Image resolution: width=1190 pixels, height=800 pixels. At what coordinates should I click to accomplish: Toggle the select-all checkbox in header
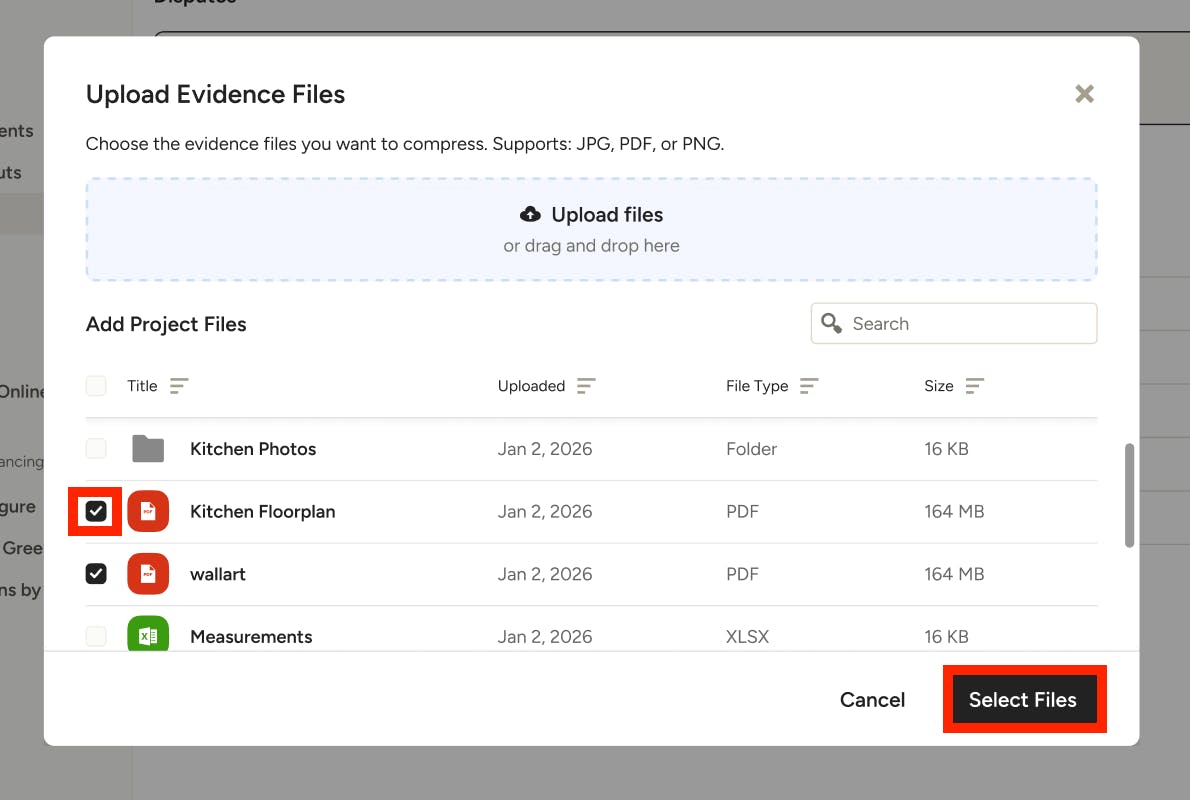click(96, 386)
